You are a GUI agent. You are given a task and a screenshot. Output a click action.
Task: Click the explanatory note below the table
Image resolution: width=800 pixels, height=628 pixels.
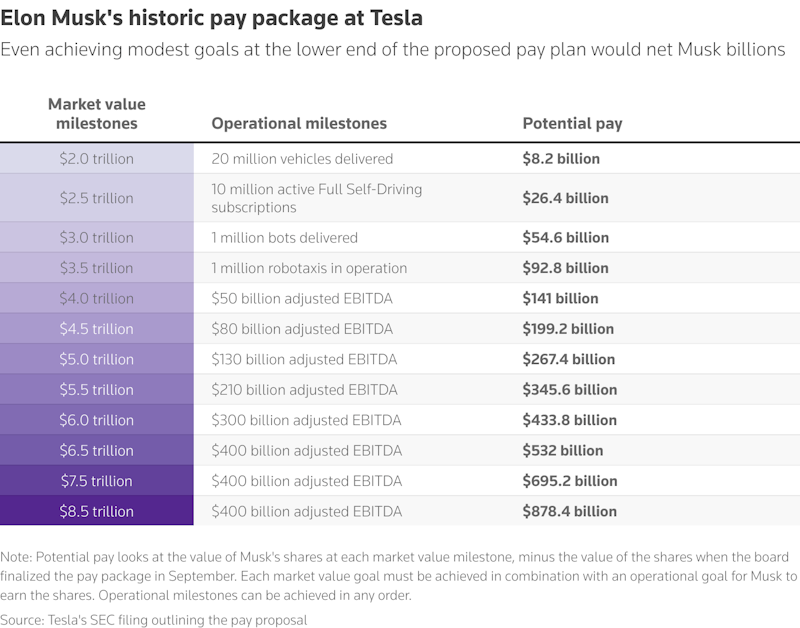[400, 576]
